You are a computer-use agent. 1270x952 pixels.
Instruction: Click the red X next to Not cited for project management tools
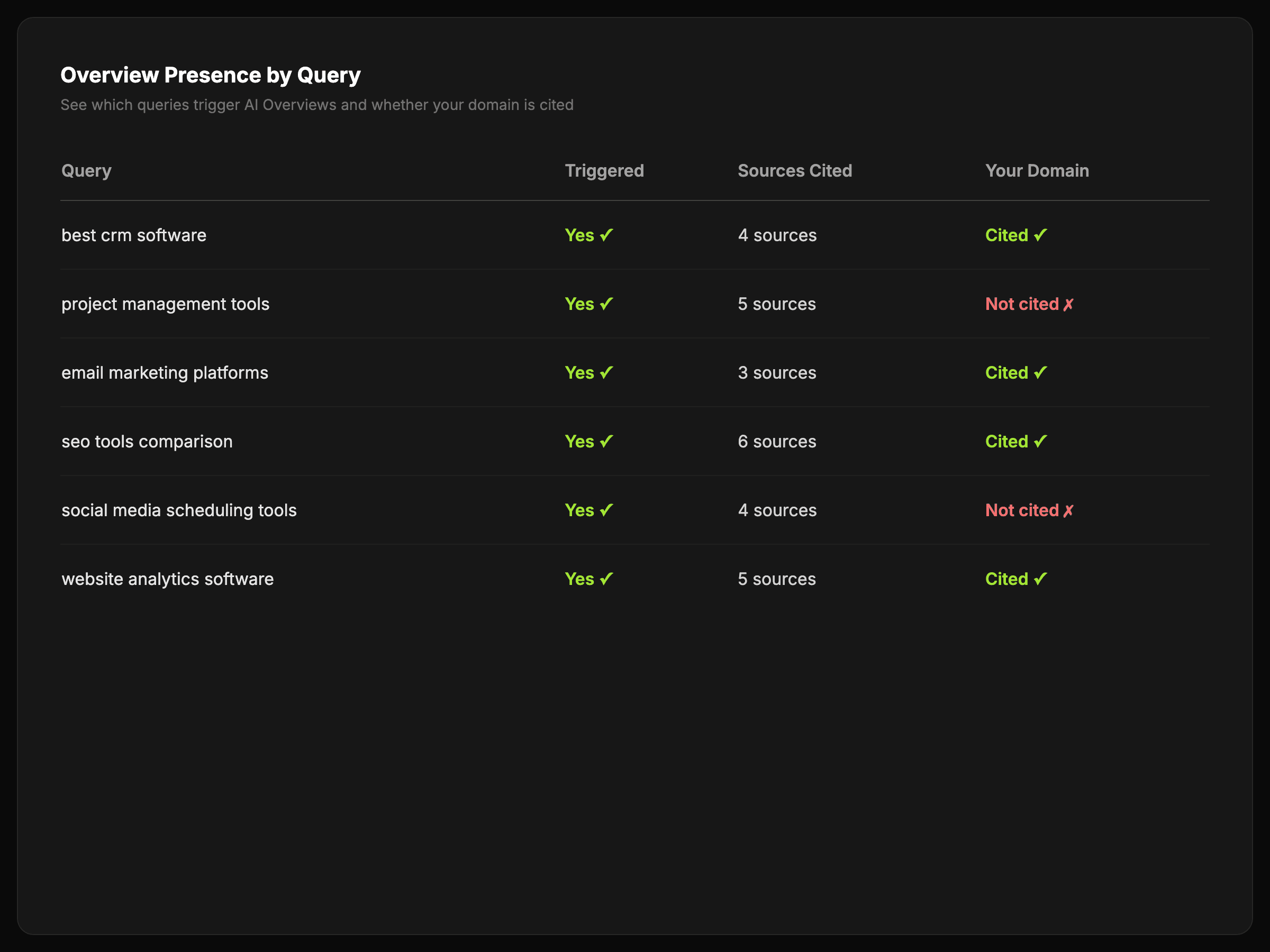pos(1068,305)
